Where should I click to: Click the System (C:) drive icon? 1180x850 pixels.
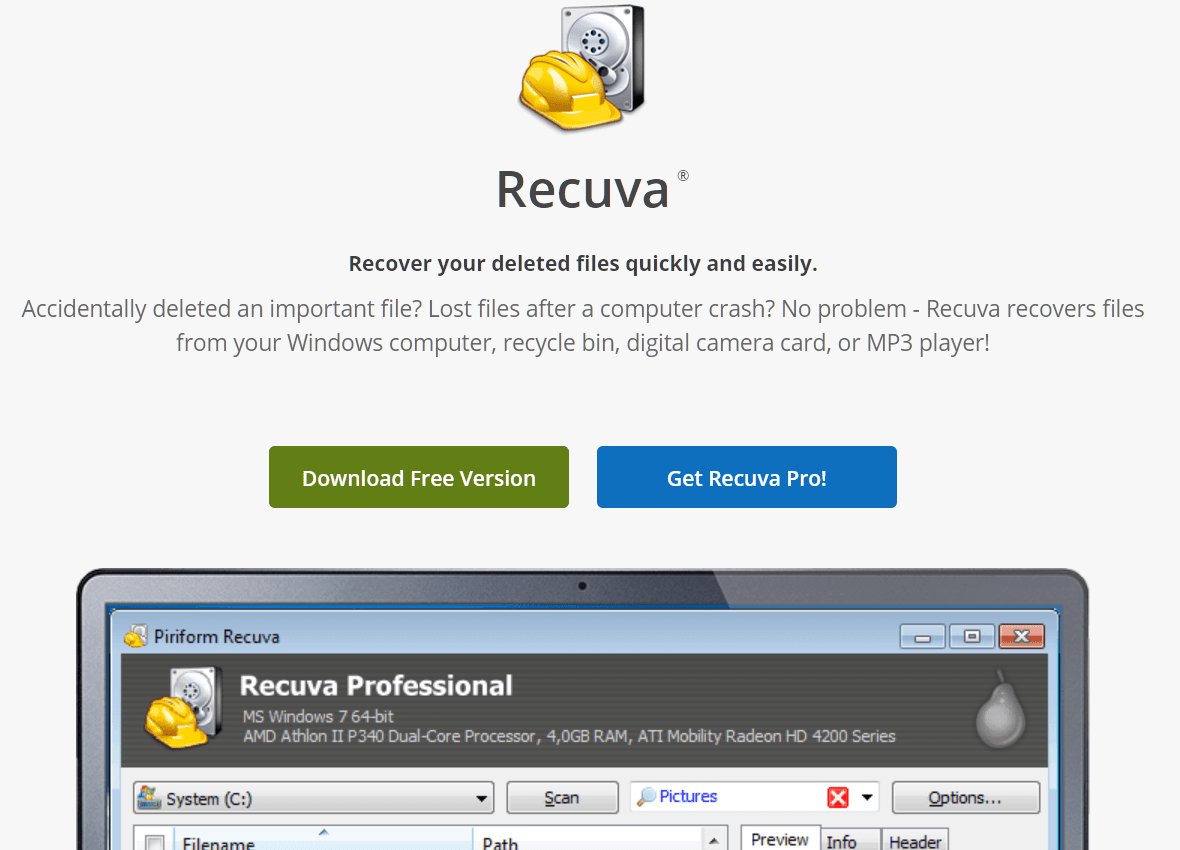pyautogui.click(x=149, y=797)
